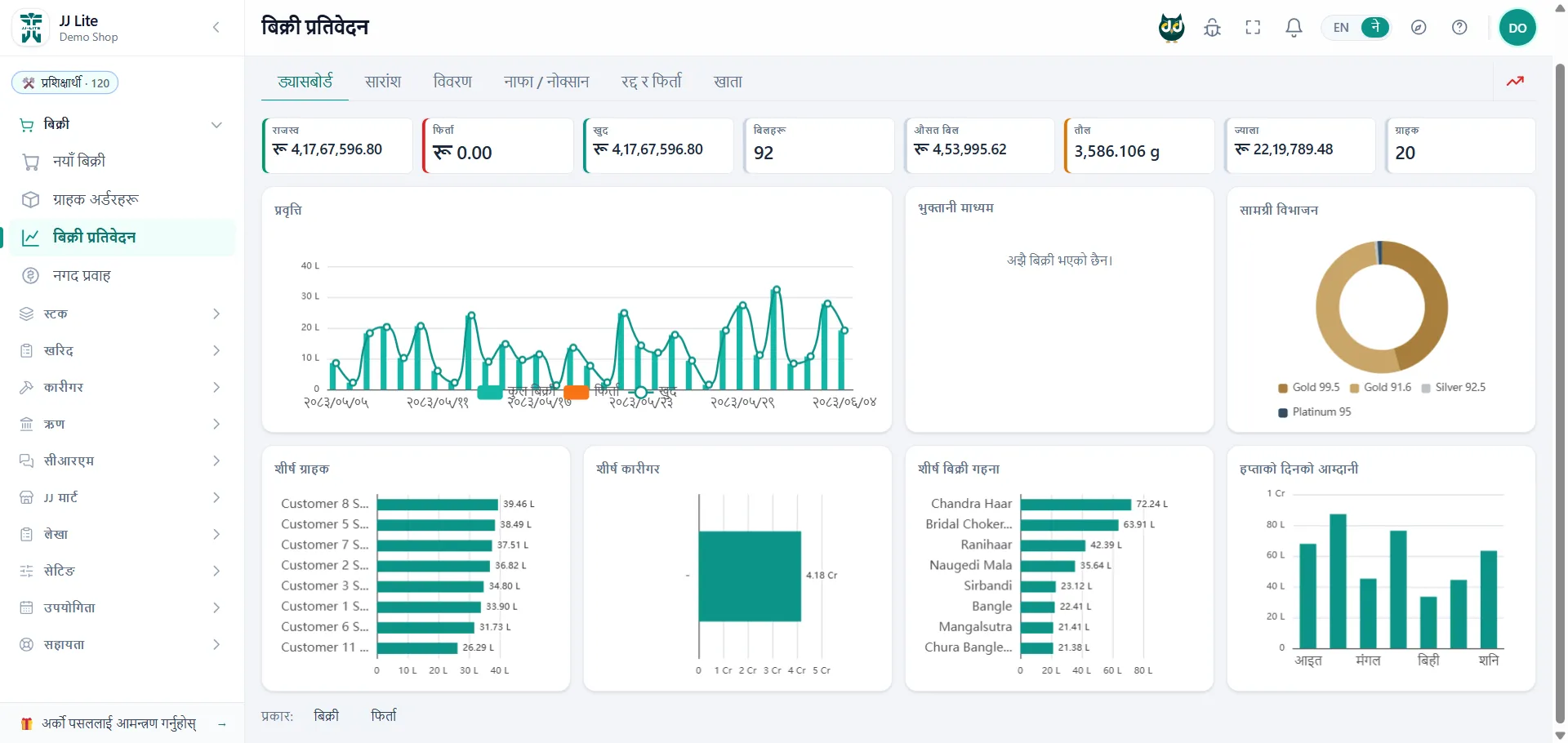Expand the JJ मार्ट sidebar menu

coord(216,497)
